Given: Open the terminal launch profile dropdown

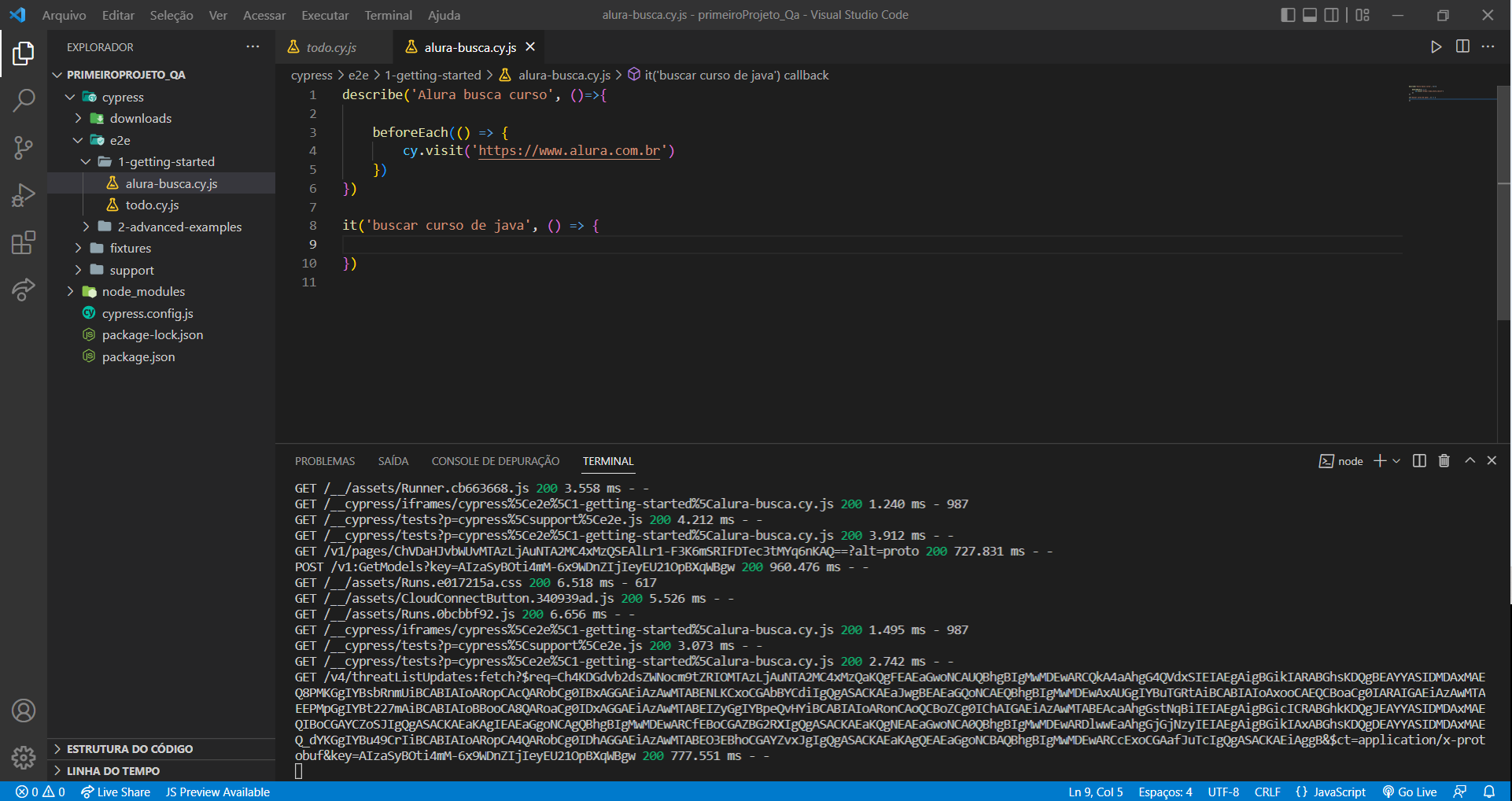Looking at the screenshot, I should pos(1396,461).
